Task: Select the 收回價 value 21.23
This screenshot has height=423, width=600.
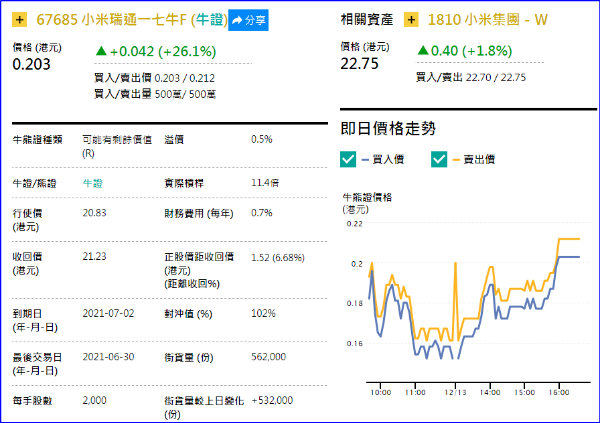Action: (x=95, y=256)
